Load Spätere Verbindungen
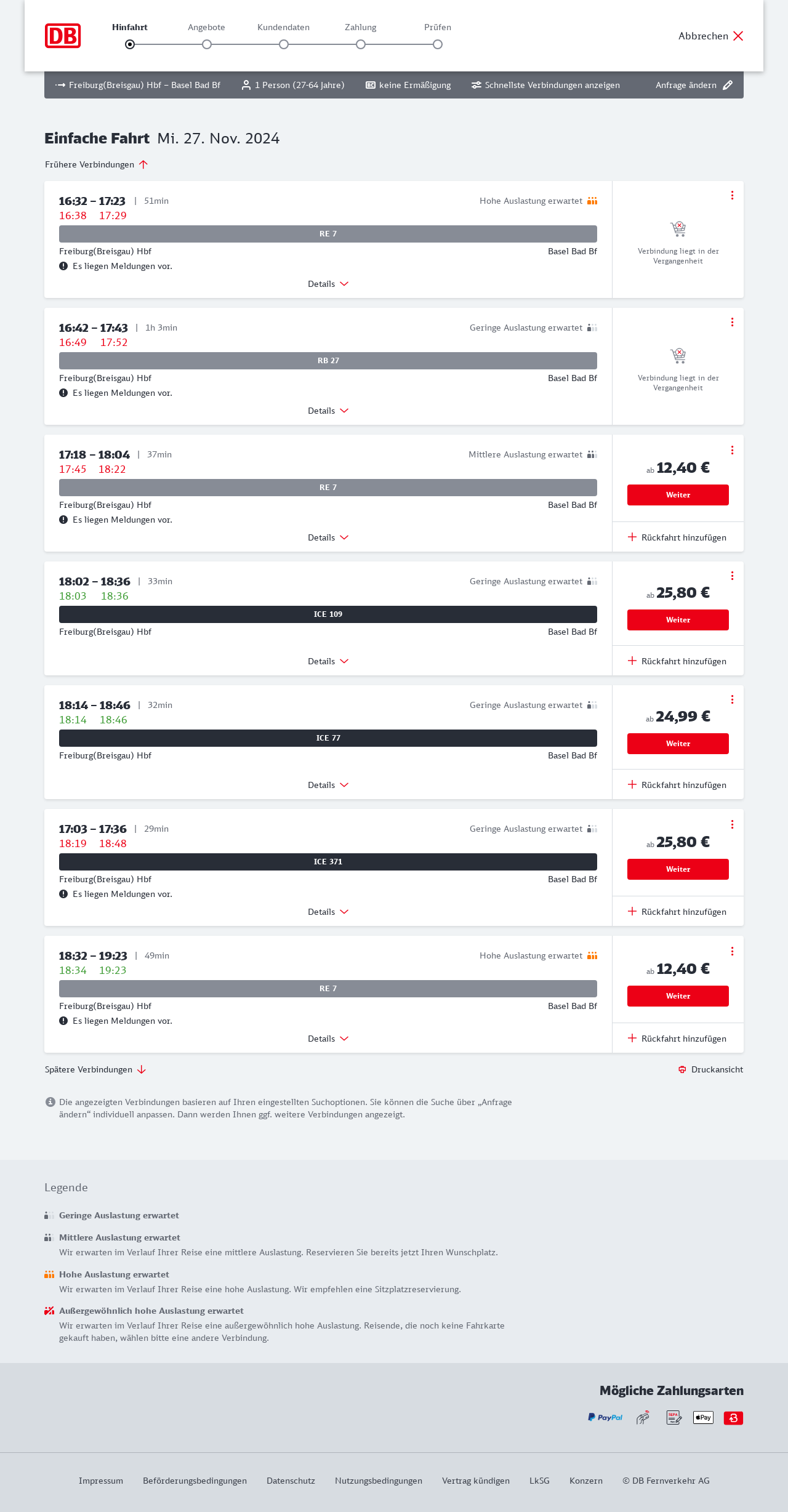788x1512 pixels. [95, 1069]
